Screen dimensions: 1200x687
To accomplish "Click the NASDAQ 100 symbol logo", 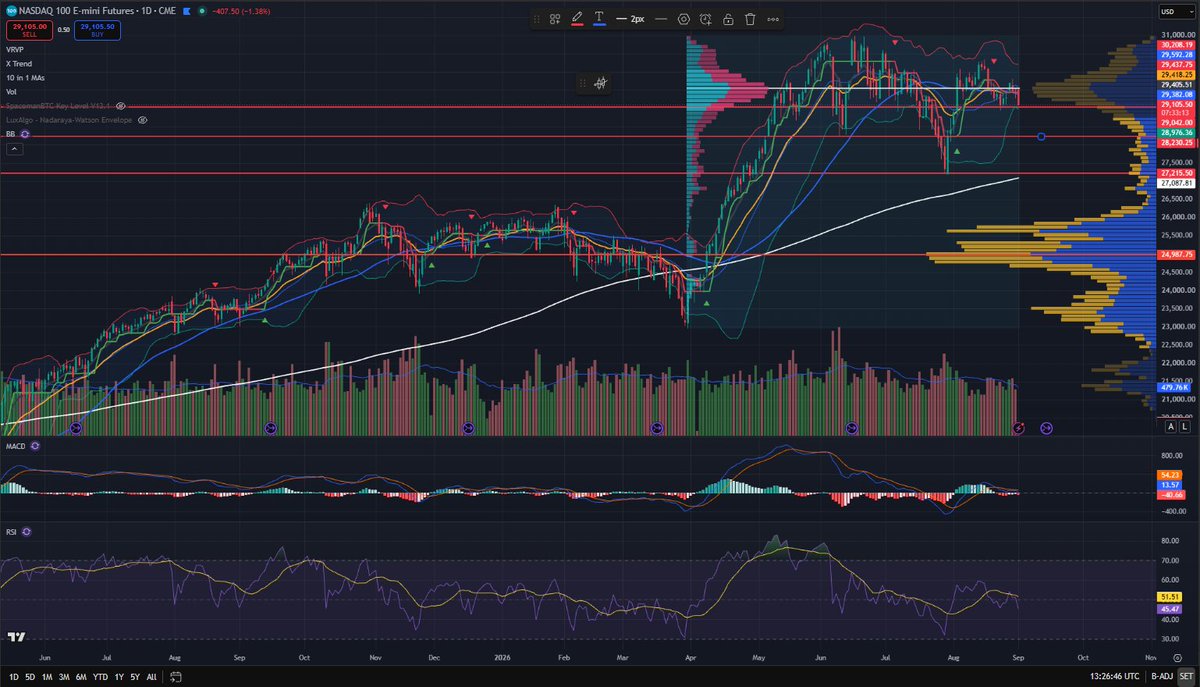I will [x=10, y=10].
